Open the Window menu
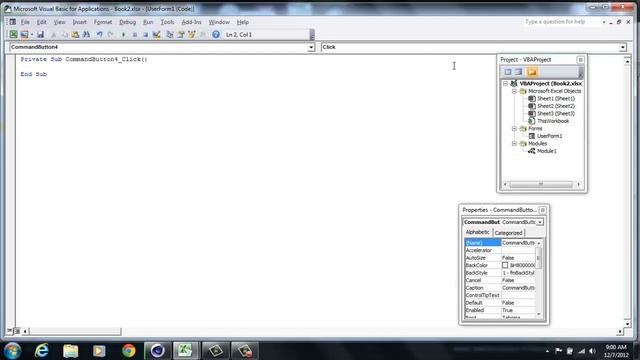Screen dimensions: 640x360 [x=219, y=22]
